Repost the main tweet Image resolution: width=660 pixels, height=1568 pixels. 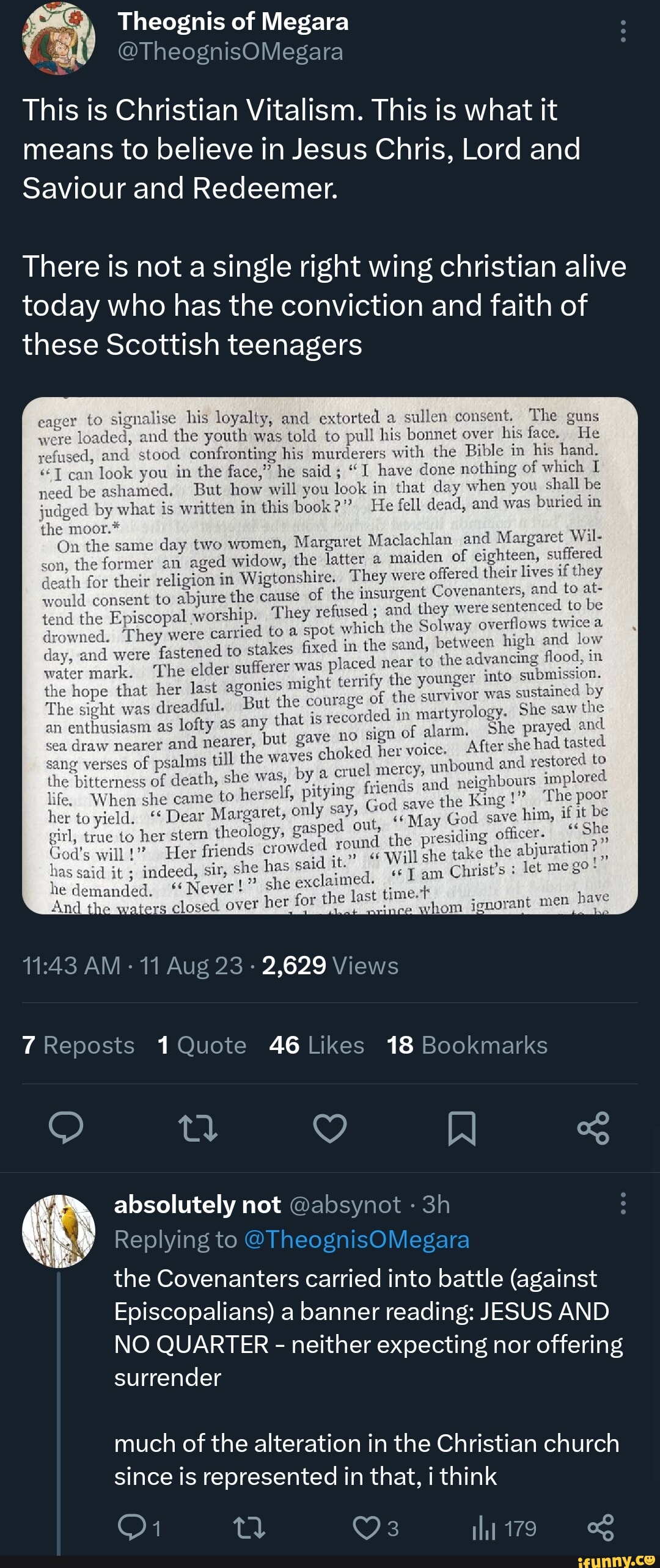click(x=197, y=1128)
